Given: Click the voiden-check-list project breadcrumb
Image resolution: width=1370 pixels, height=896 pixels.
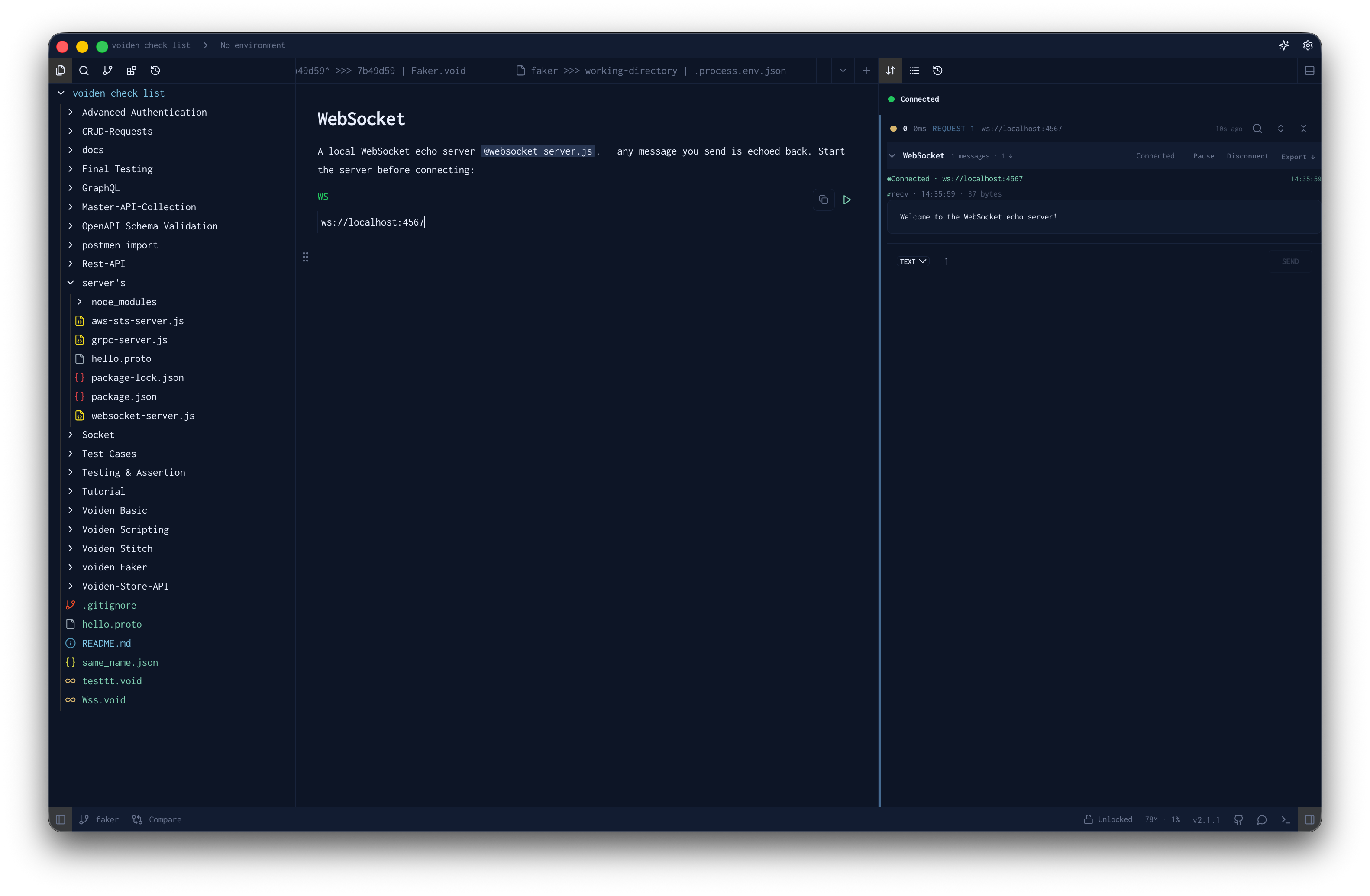Looking at the screenshot, I should (151, 45).
